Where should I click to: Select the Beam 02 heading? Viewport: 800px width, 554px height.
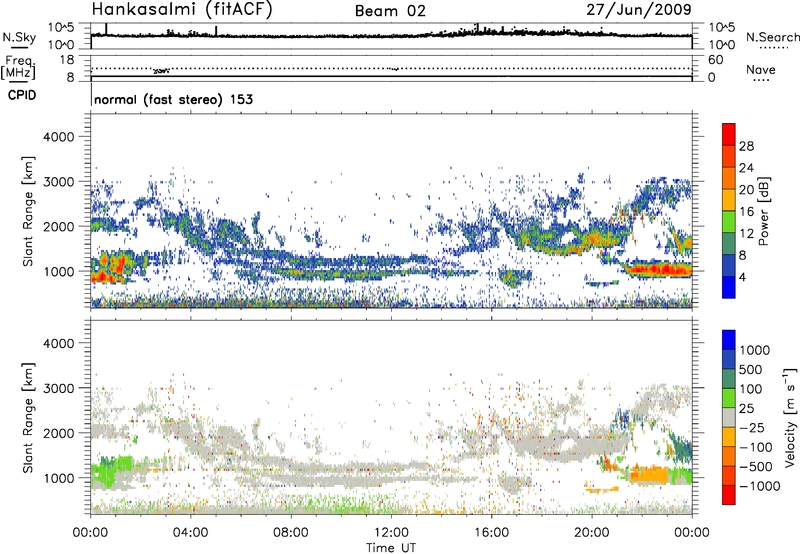click(390, 11)
